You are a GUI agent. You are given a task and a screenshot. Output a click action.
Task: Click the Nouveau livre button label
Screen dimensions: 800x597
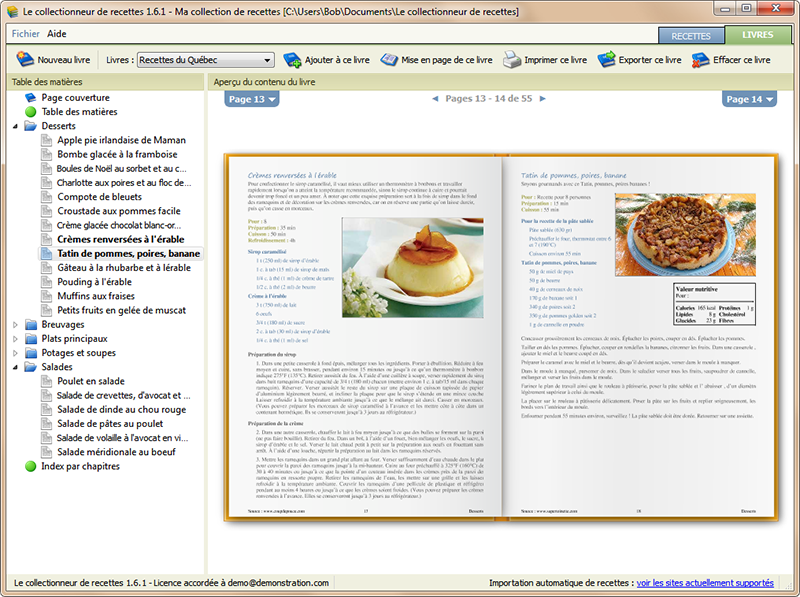click(x=64, y=60)
